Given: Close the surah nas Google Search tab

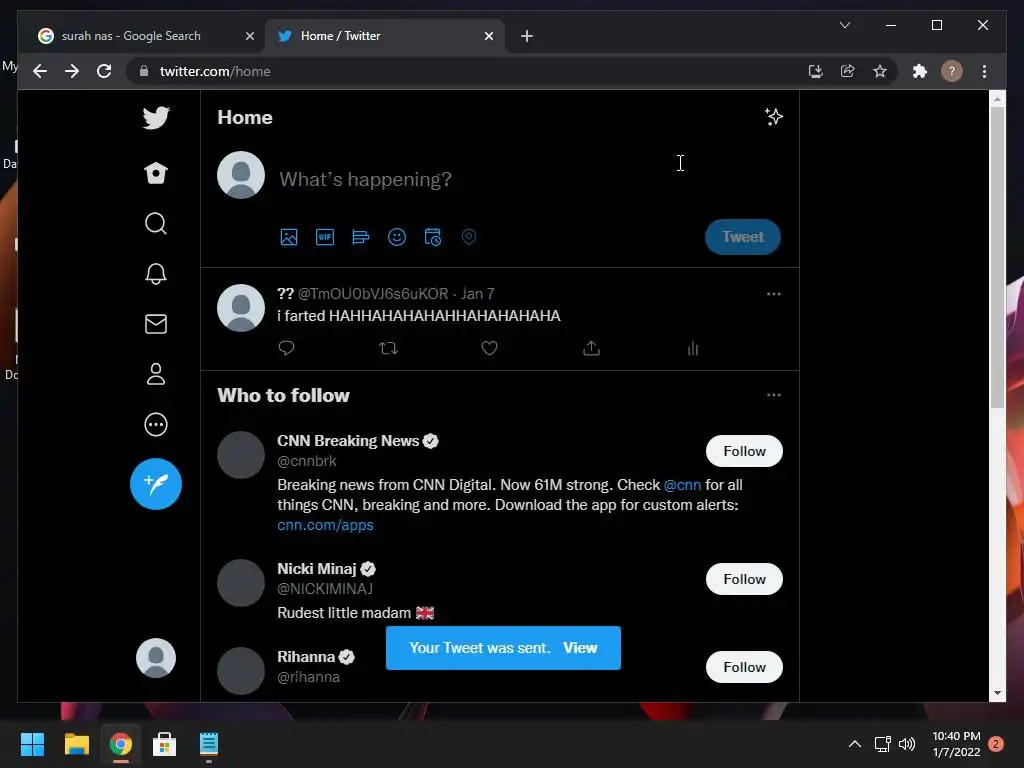Looking at the screenshot, I should pyautogui.click(x=249, y=37).
